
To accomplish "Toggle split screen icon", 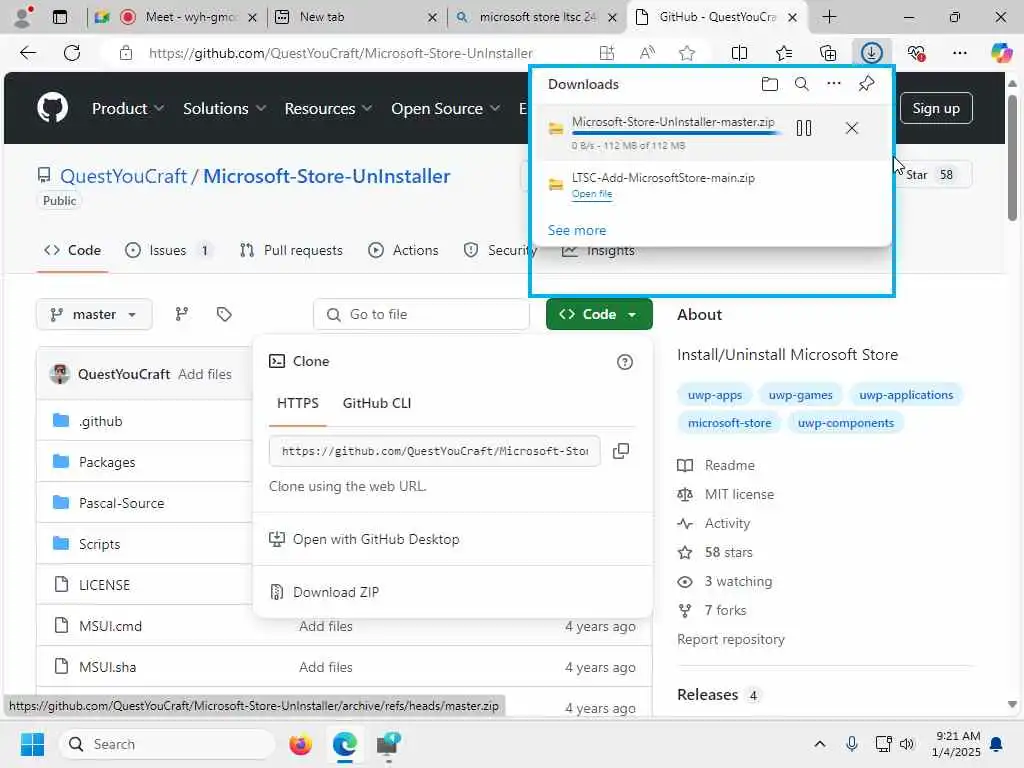I will click(x=739, y=53).
